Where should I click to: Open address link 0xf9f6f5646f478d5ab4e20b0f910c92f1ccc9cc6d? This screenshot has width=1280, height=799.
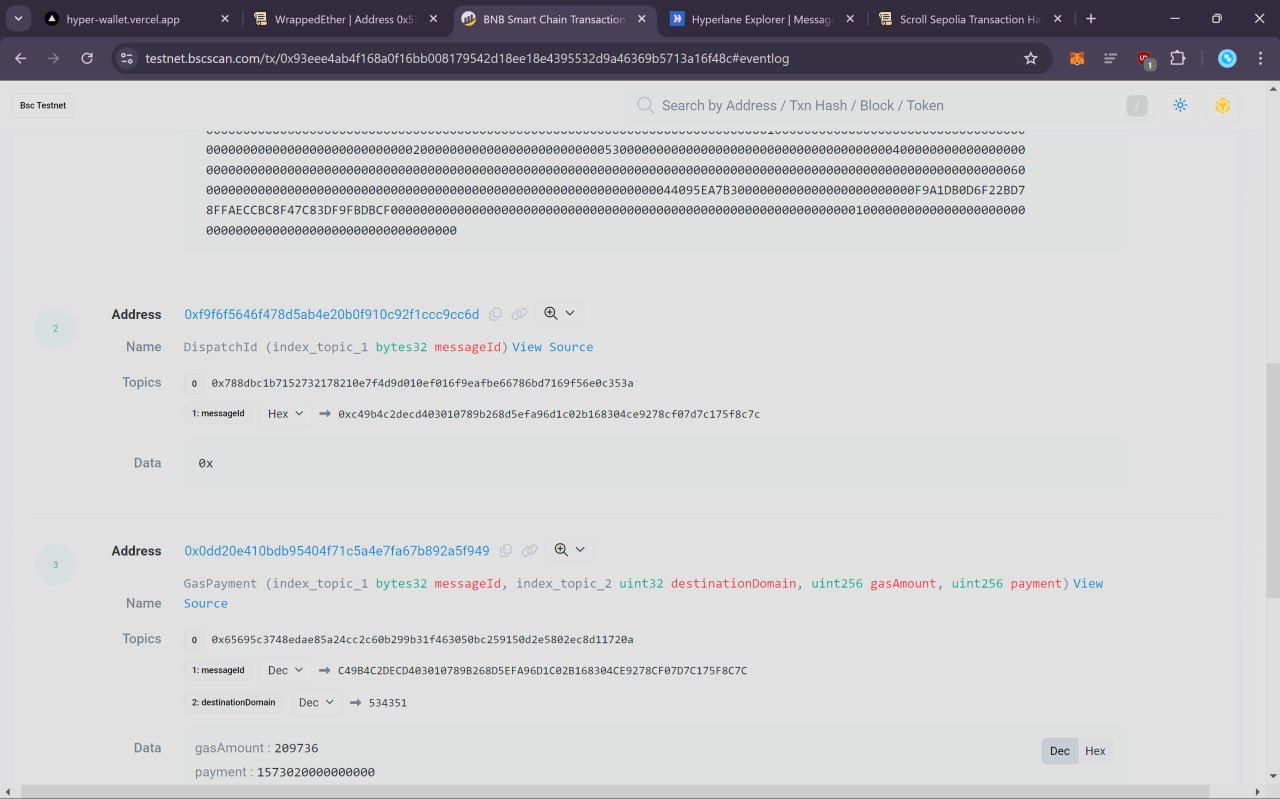point(332,314)
